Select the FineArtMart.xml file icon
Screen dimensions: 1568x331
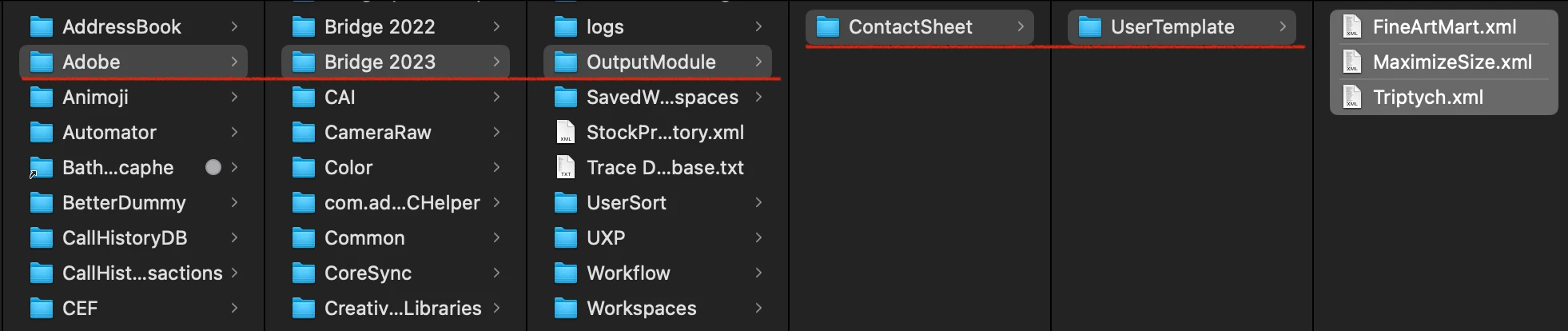point(1352,26)
